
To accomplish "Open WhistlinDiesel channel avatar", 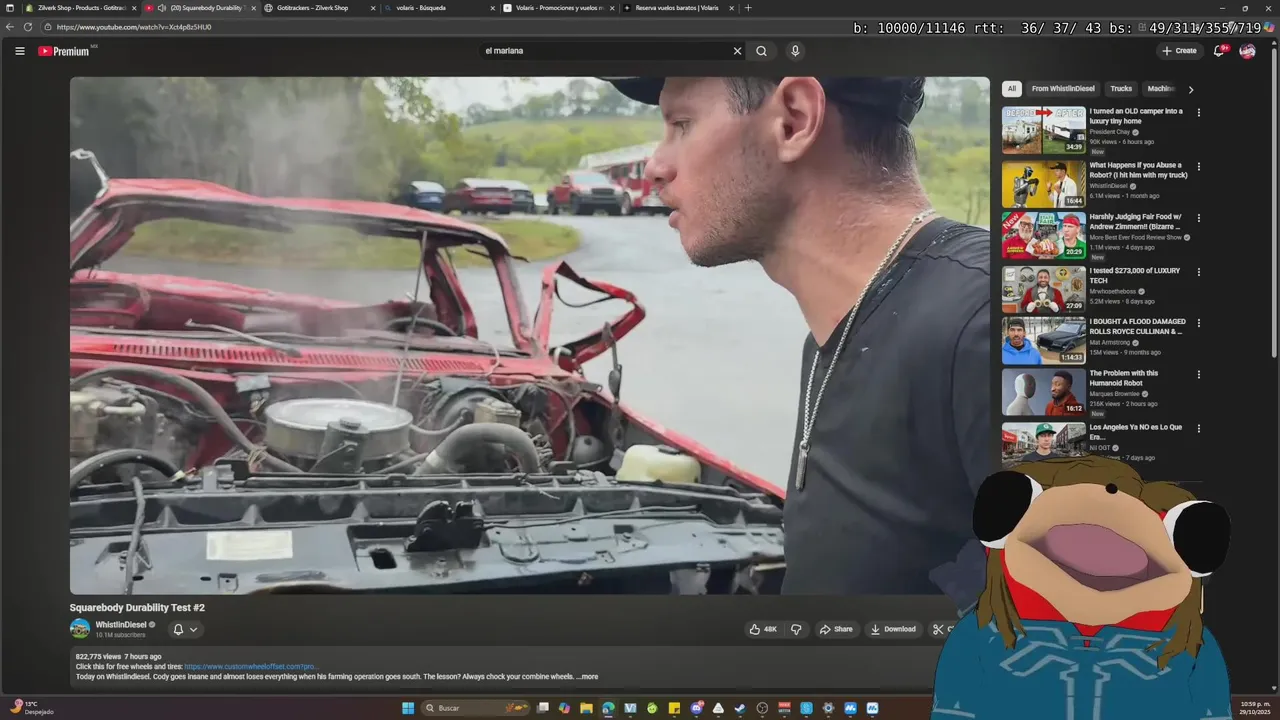I will tap(80, 629).
